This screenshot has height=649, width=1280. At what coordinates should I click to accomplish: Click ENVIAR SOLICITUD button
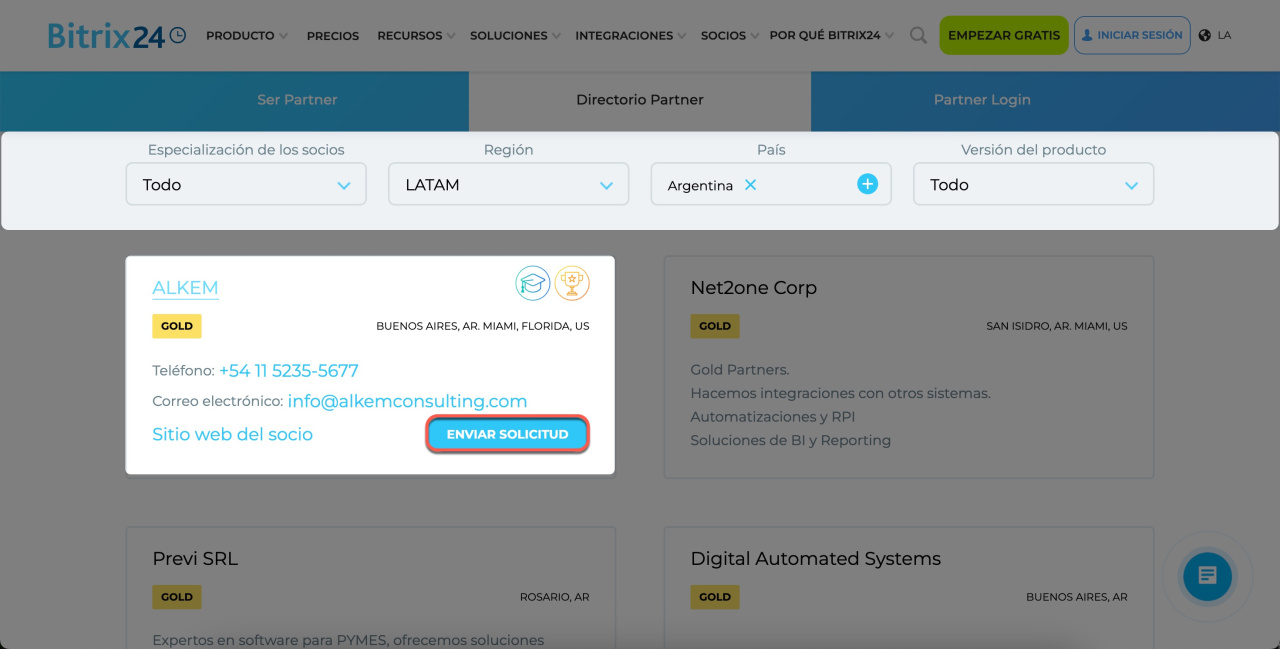coord(508,434)
